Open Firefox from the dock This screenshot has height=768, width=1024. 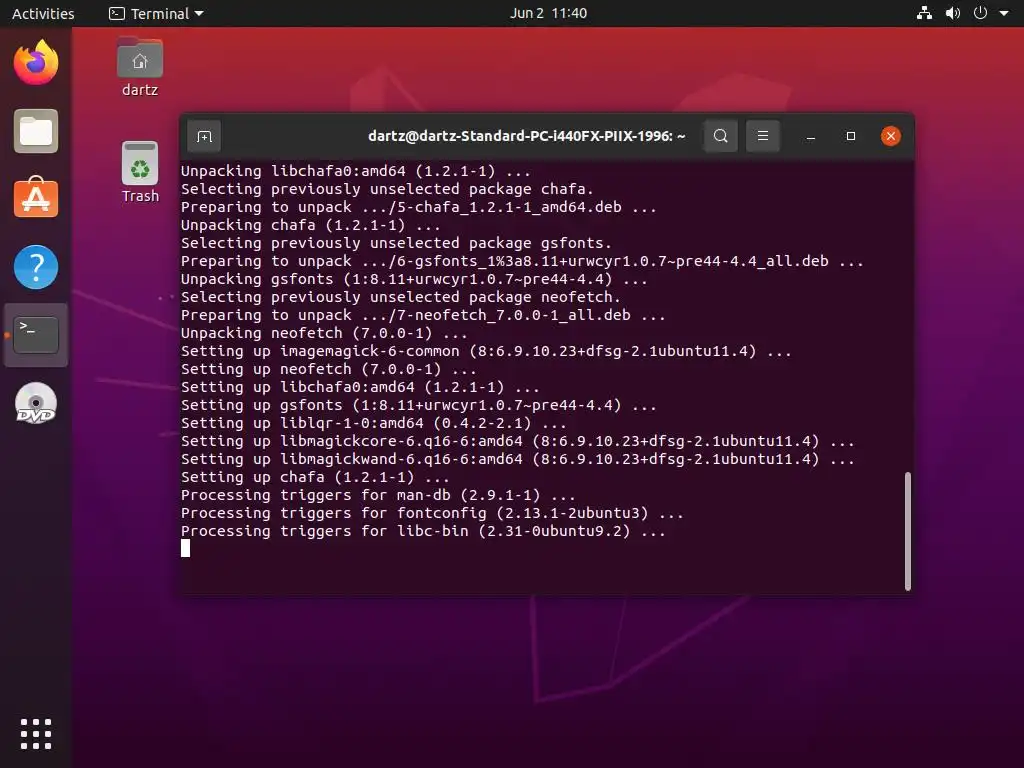tap(36, 62)
